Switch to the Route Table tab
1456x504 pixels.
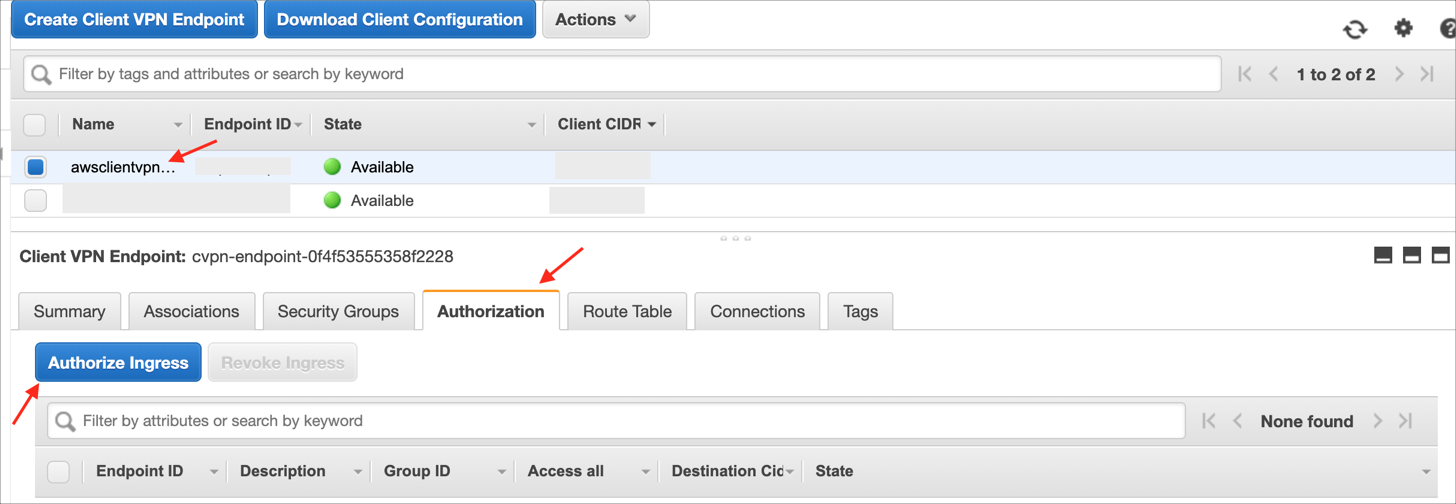click(x=627, y=311)
